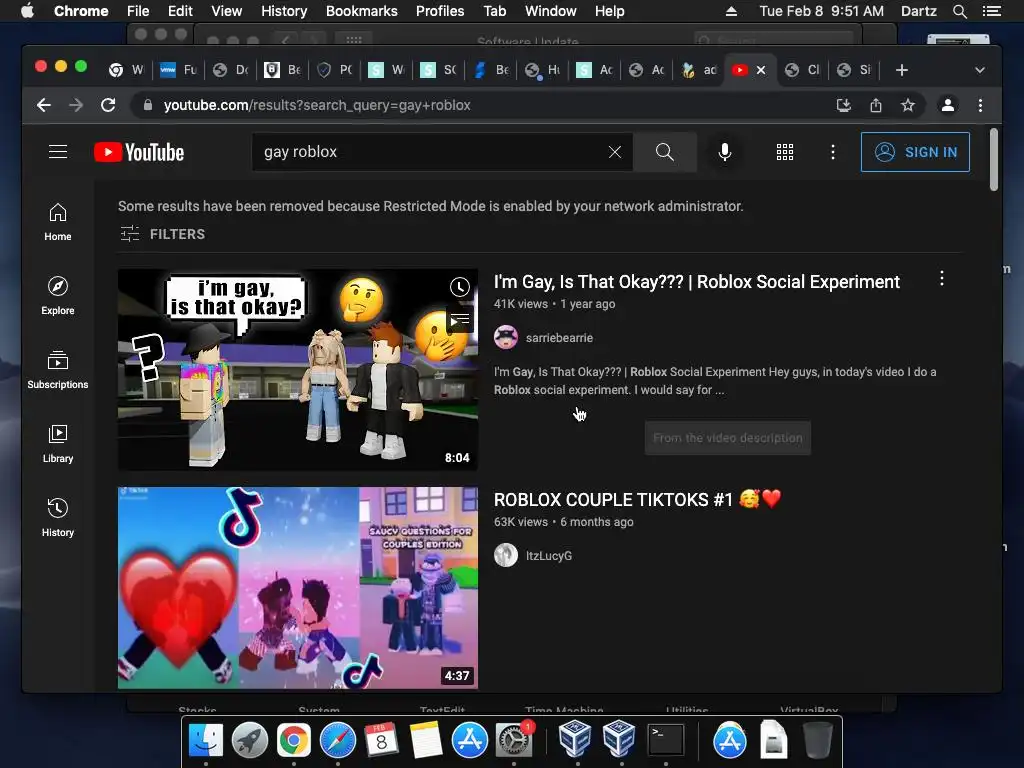Open the History menu in menu bar
The width and height of the screenshot is (1024, 768).
284,11
